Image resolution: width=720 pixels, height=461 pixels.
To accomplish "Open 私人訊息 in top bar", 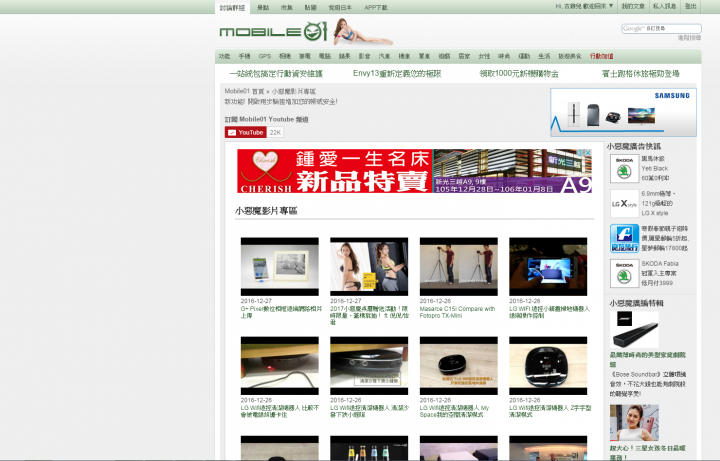I will (x=664, y=6).
